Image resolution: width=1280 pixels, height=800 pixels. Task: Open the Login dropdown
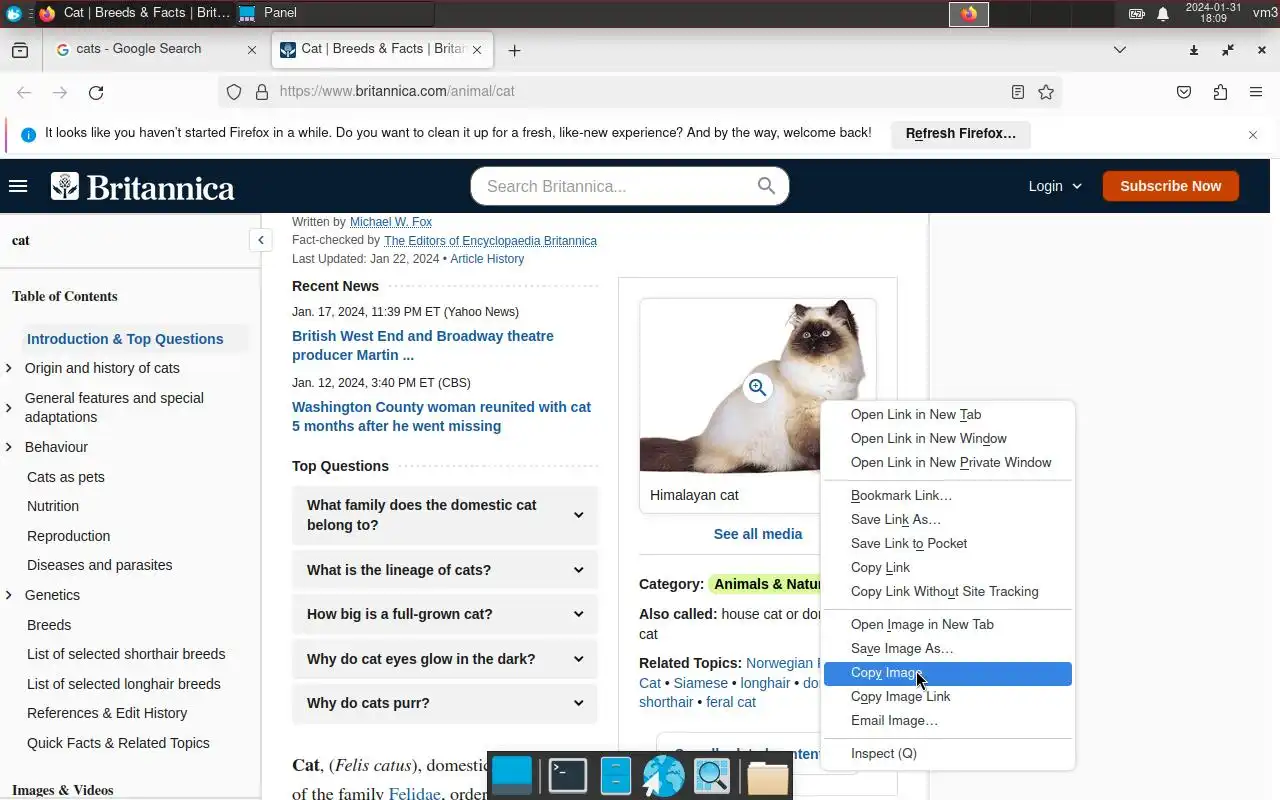(1055, 186)
